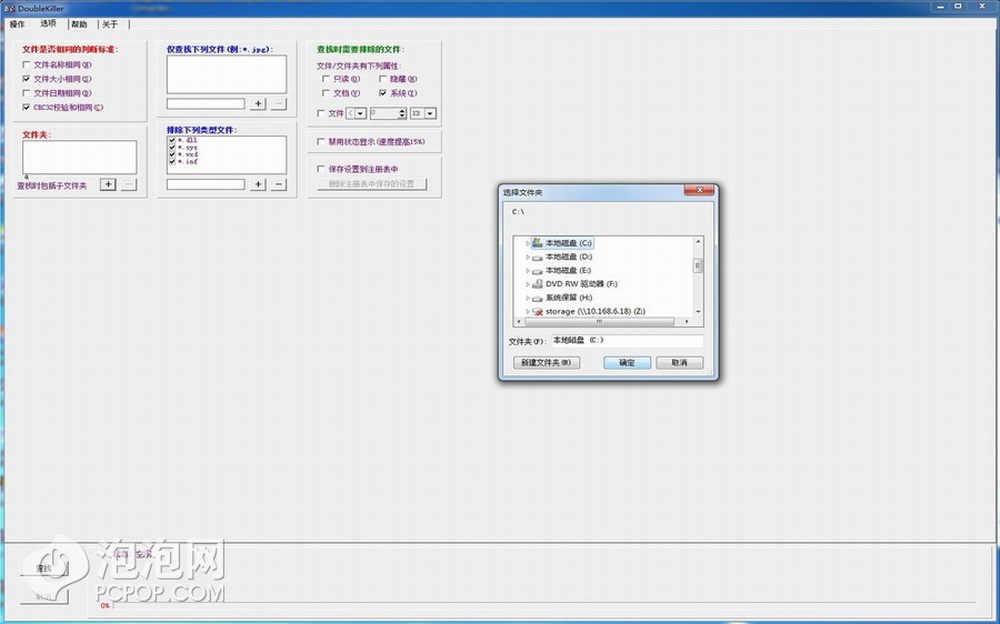Click the search-only file list box
This screenshot has width=1000, height=624.
pos(226,74)
